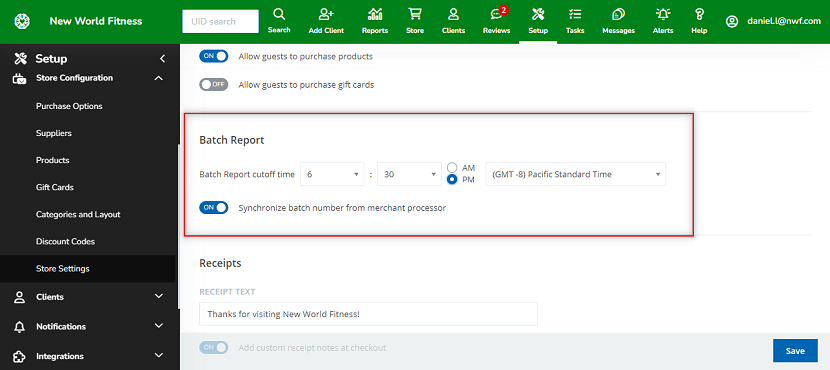The height and width of the screenshot is (370, 830).
Task: Go to Products in sidebar
Action: [52, 160]
